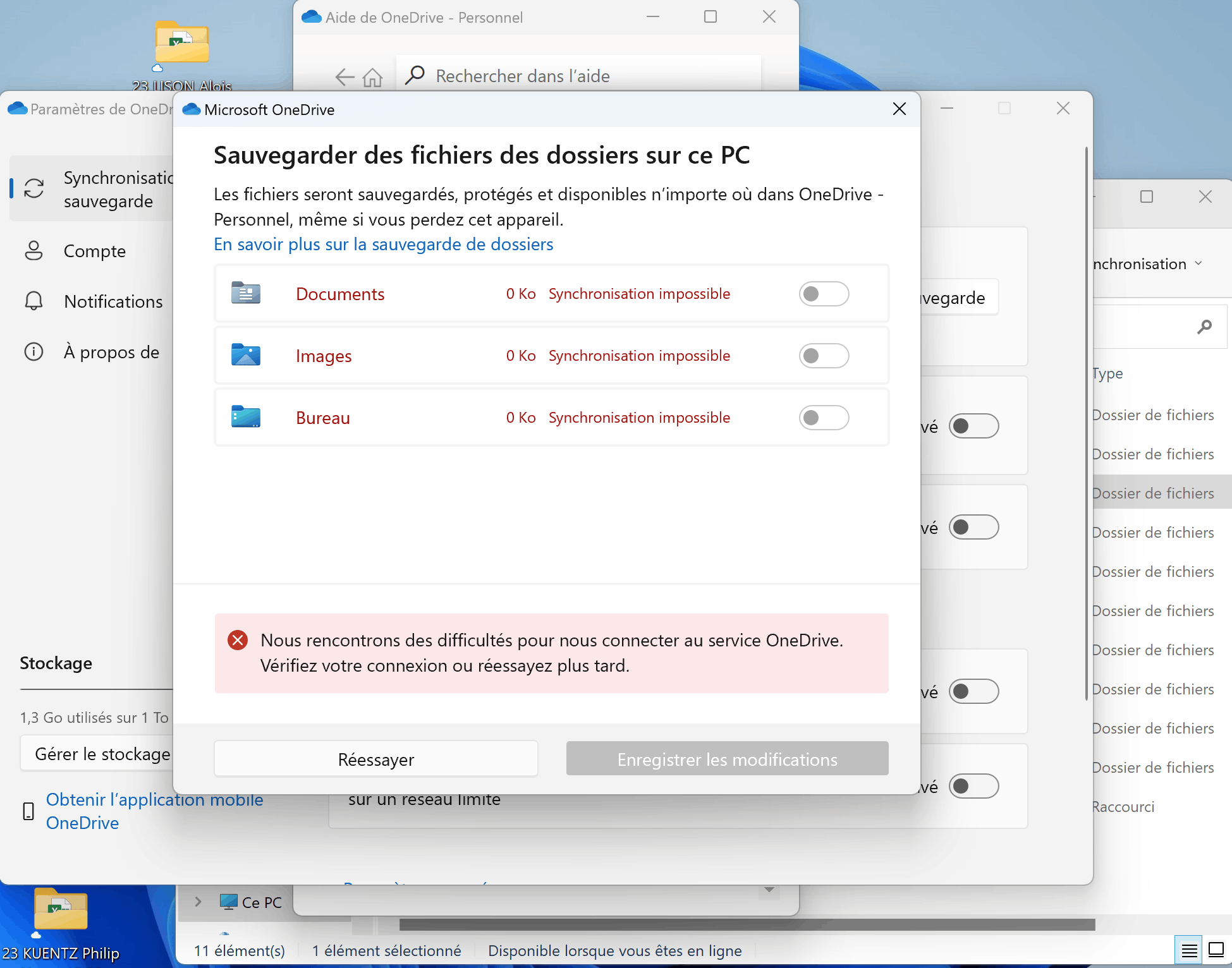Open link about folder backup information
The height and width of the screenshot is (968, 1232).
click(384, 245)
